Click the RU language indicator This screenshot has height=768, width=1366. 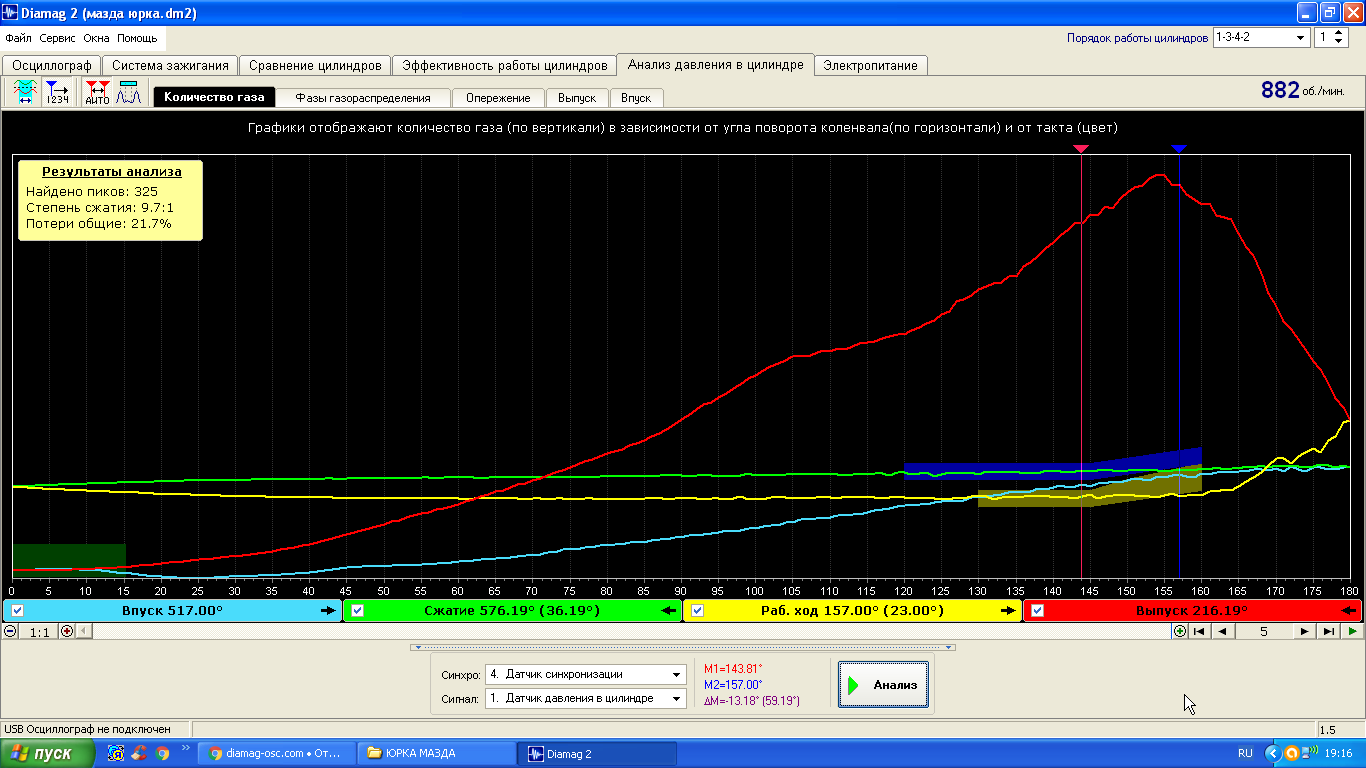[x=1245, y=753]
